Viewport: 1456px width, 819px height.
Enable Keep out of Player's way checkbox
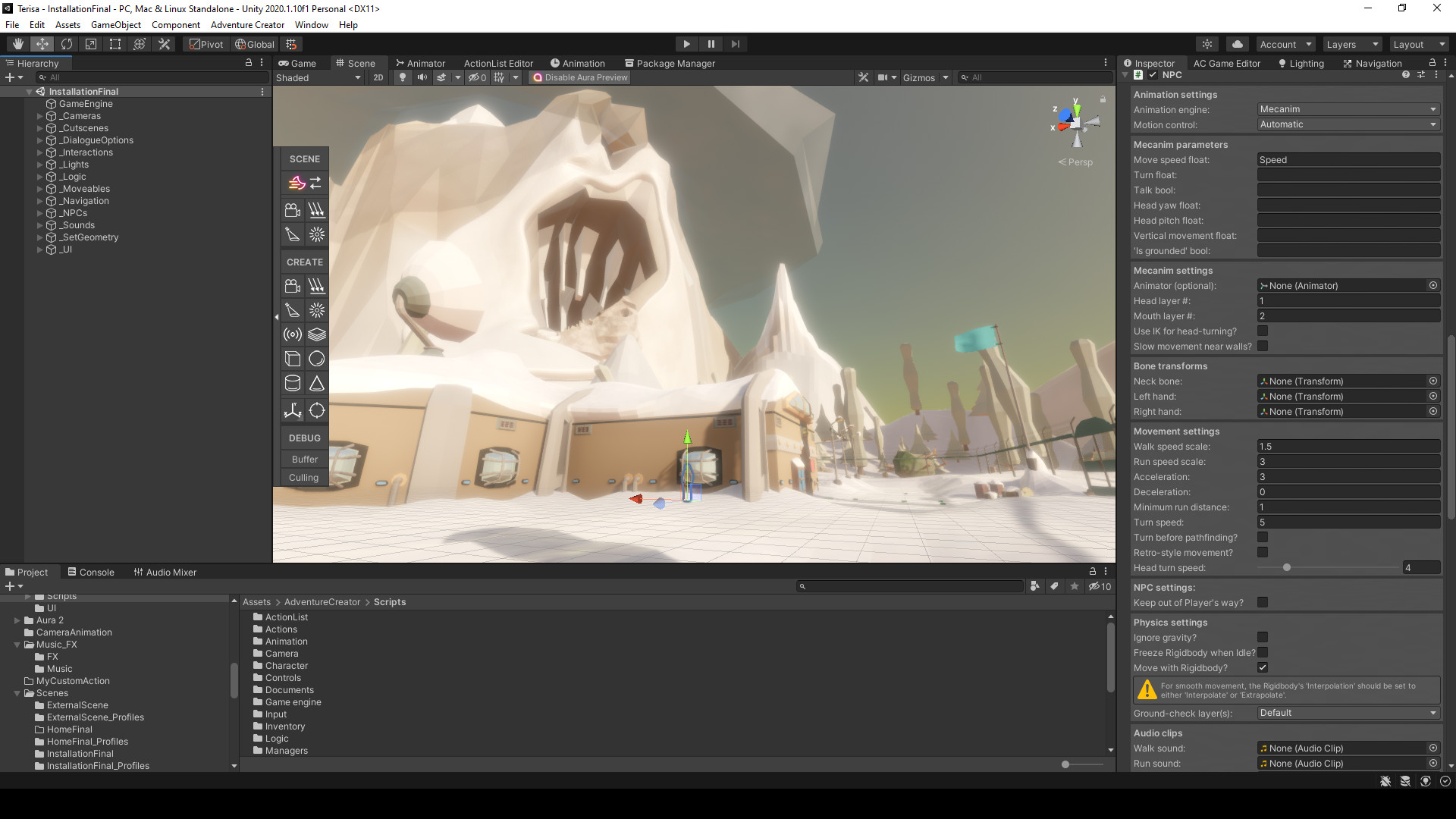(x=1263, y=603)
